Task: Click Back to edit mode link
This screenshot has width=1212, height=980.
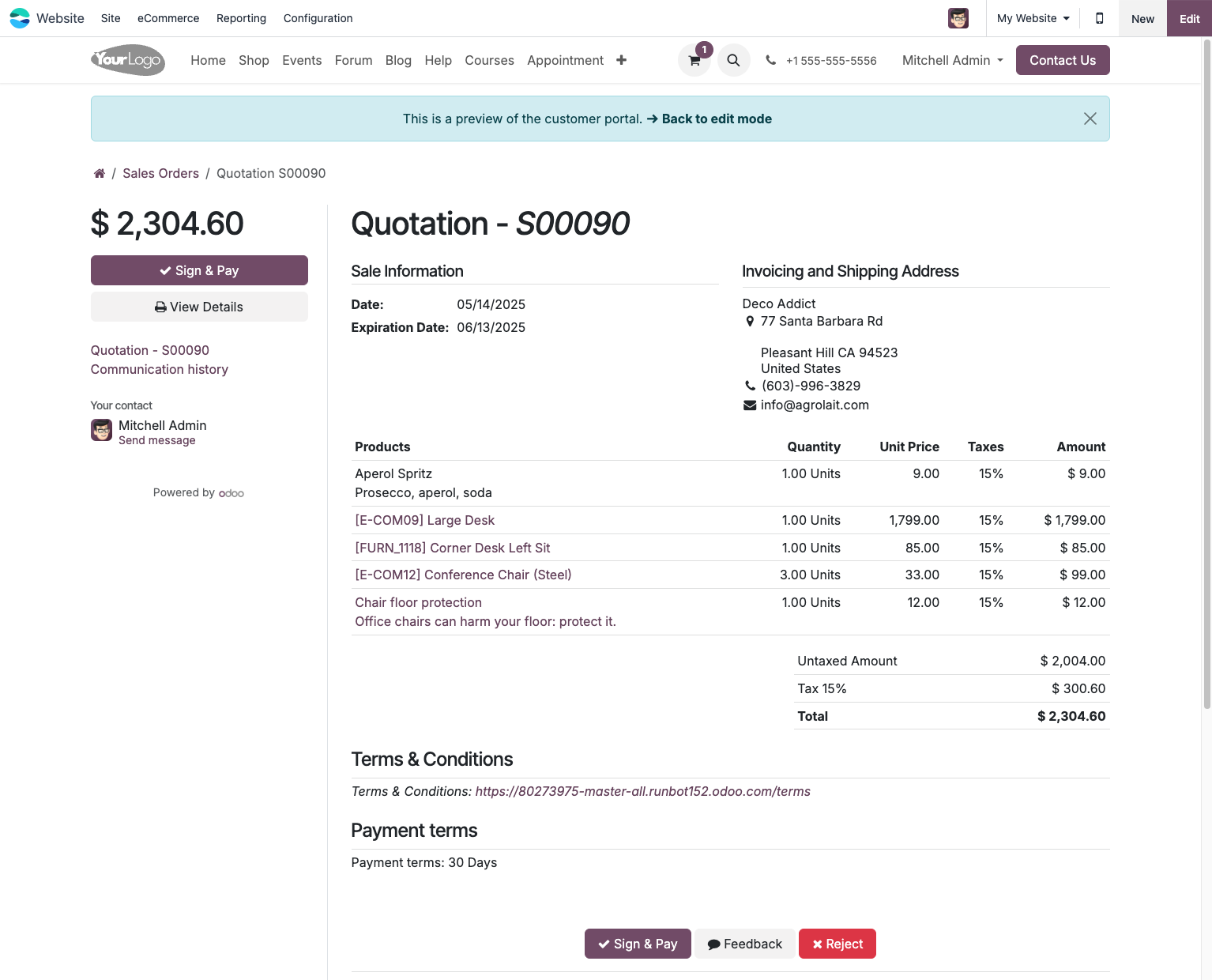Action: point(709,119)
